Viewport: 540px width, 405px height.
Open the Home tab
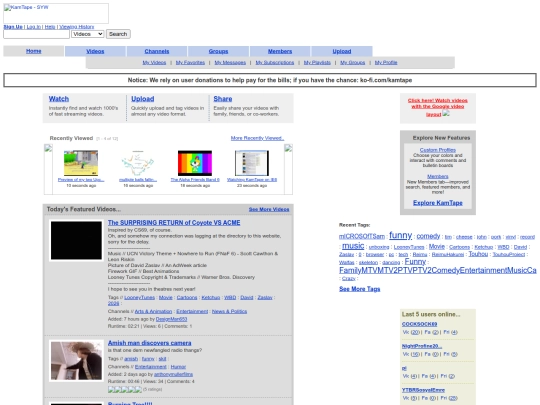point(34,51)
